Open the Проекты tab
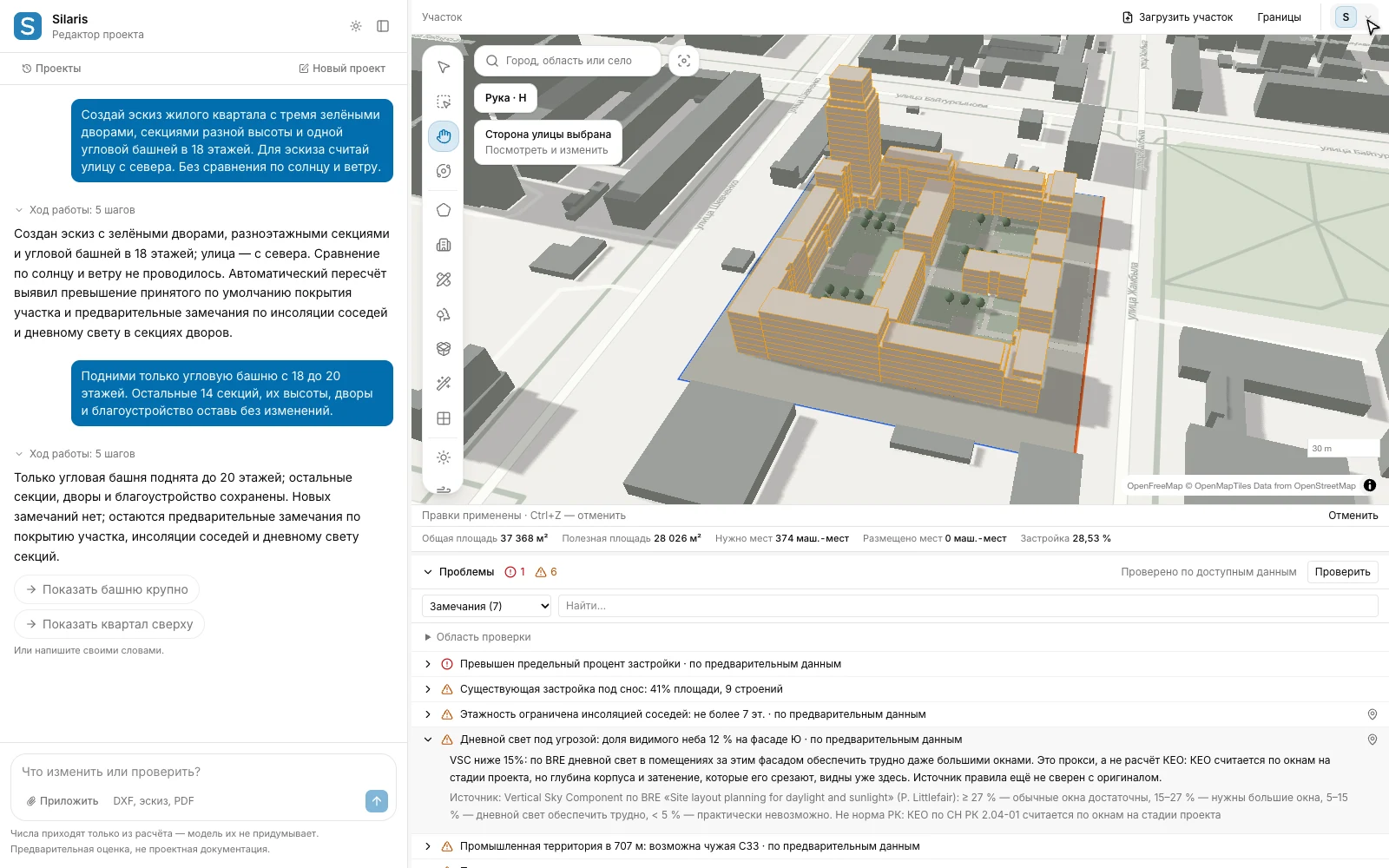The width and height of the screenshot is (1389, 868). (x=51, y=69)
